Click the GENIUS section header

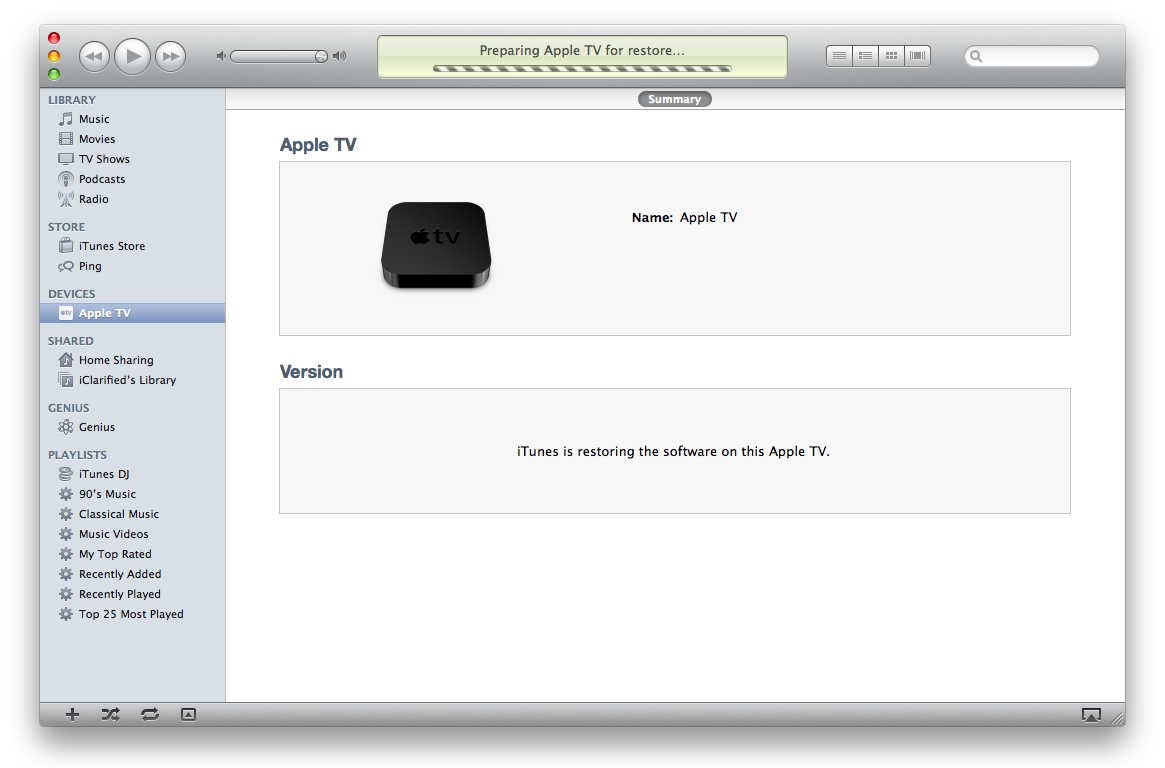[x=68, y=408]
